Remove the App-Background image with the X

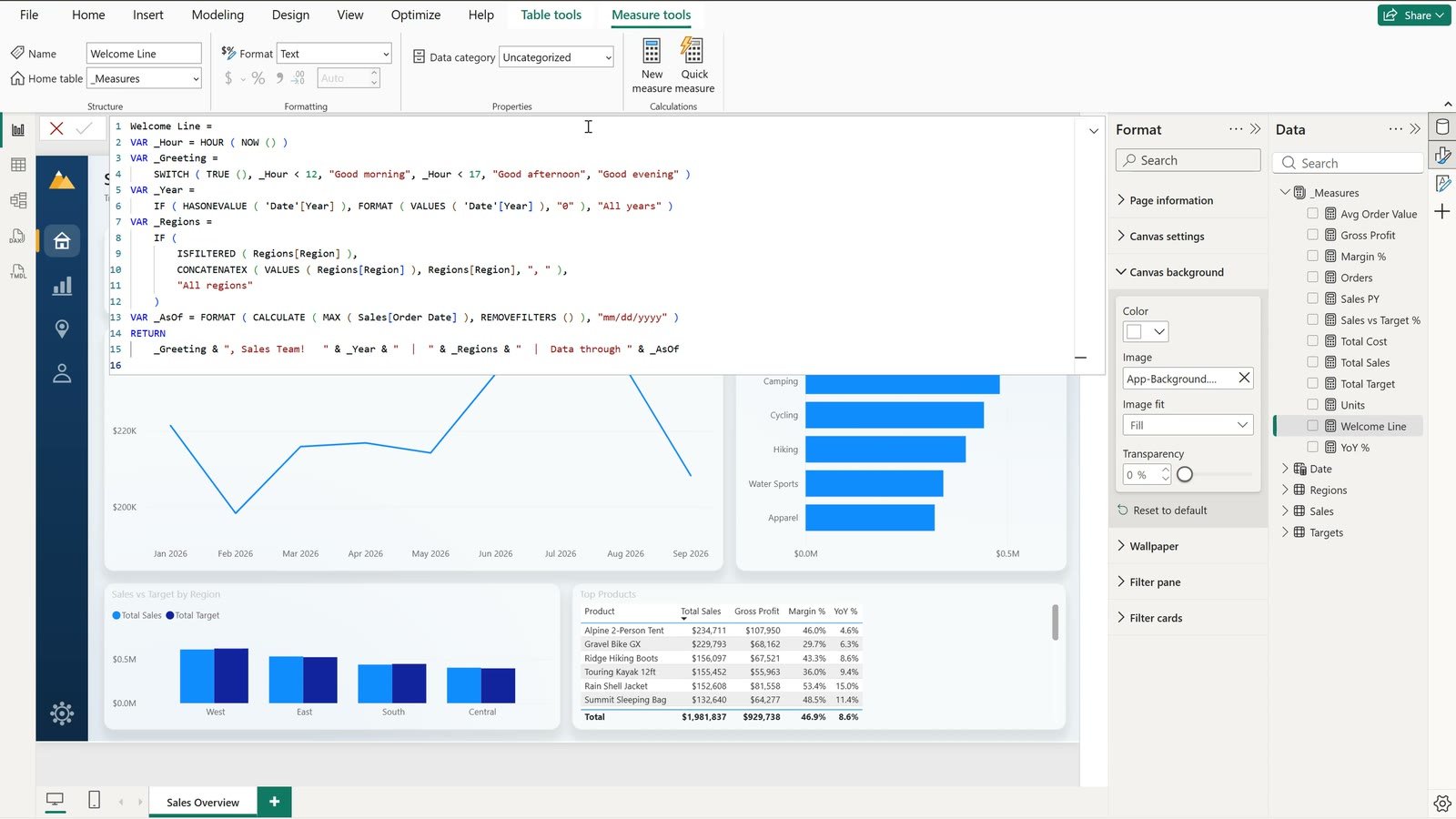click(1244, 378)
